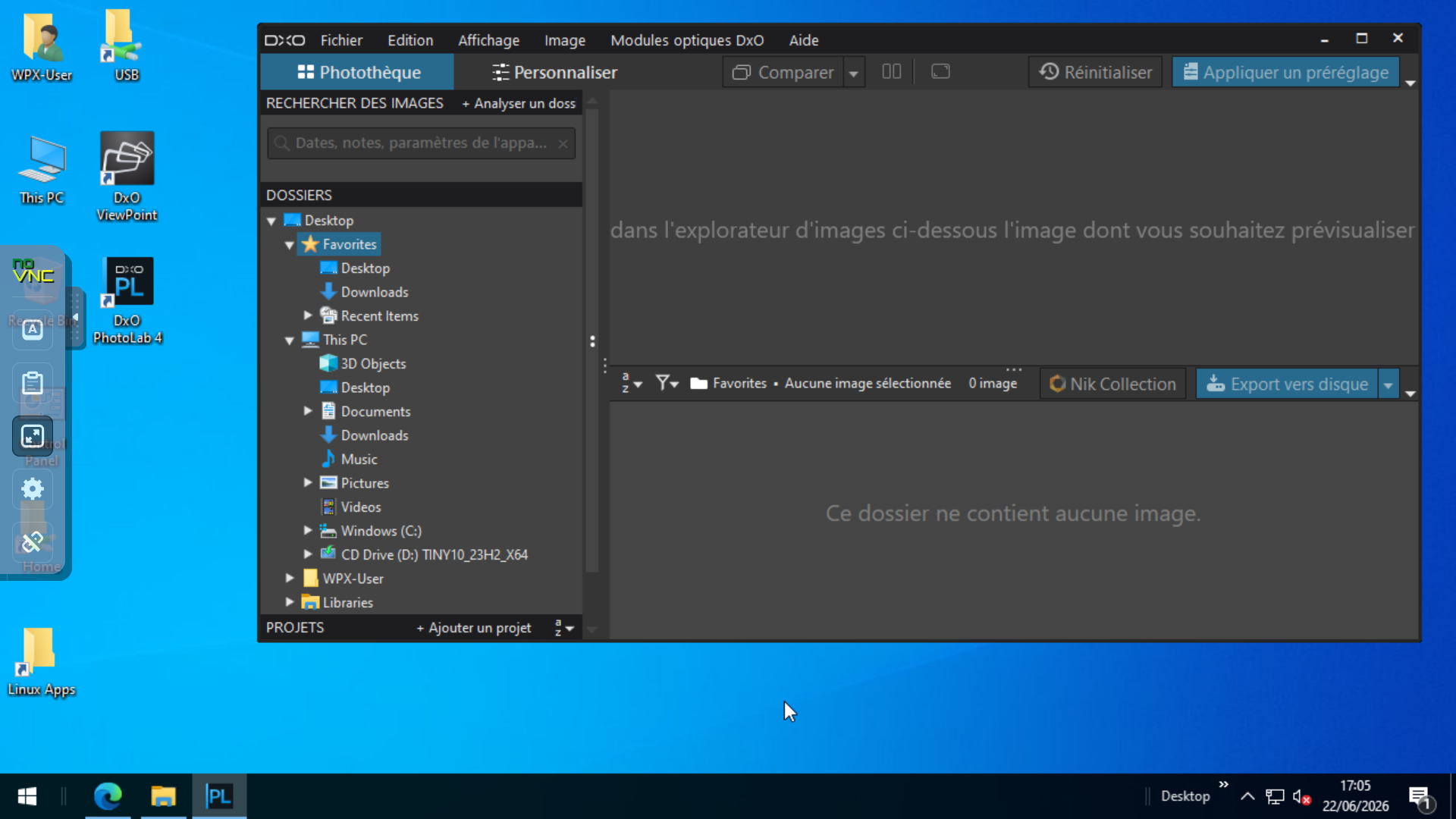Click the Favorites folder path in browser
Image resolution: width=1456 pixels, height=819 pixels.
[729, 384]
